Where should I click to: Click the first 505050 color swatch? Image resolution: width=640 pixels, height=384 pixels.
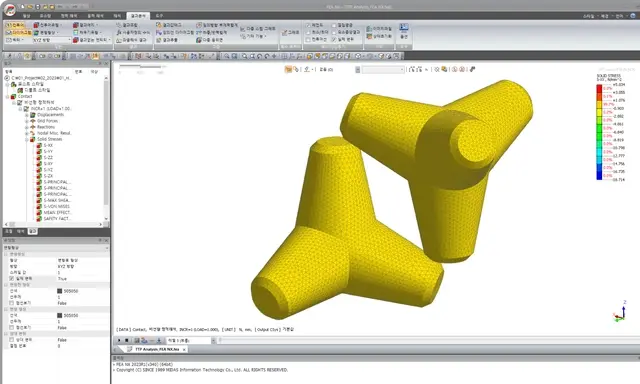click(60, 291)
